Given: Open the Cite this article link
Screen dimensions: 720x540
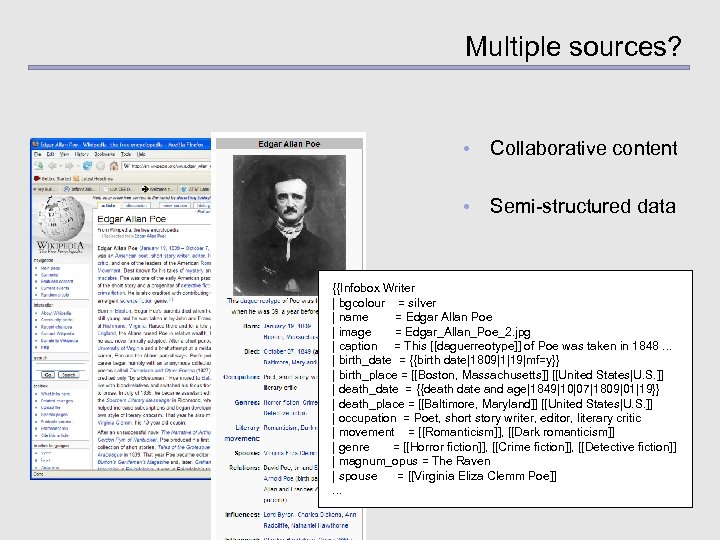Looking at the screenshot, I should click(x=55, y=435).
